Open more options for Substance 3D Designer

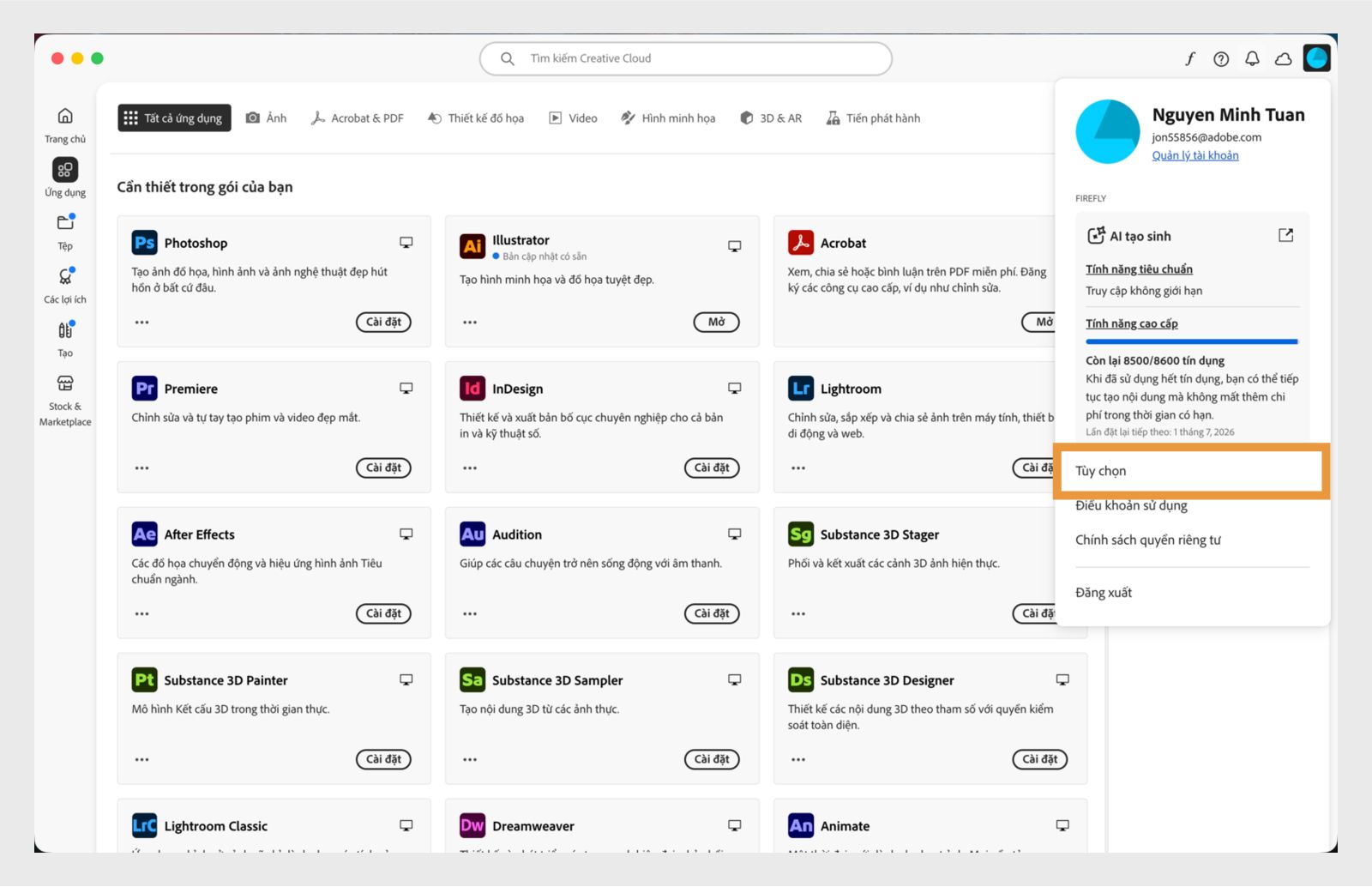798,760
